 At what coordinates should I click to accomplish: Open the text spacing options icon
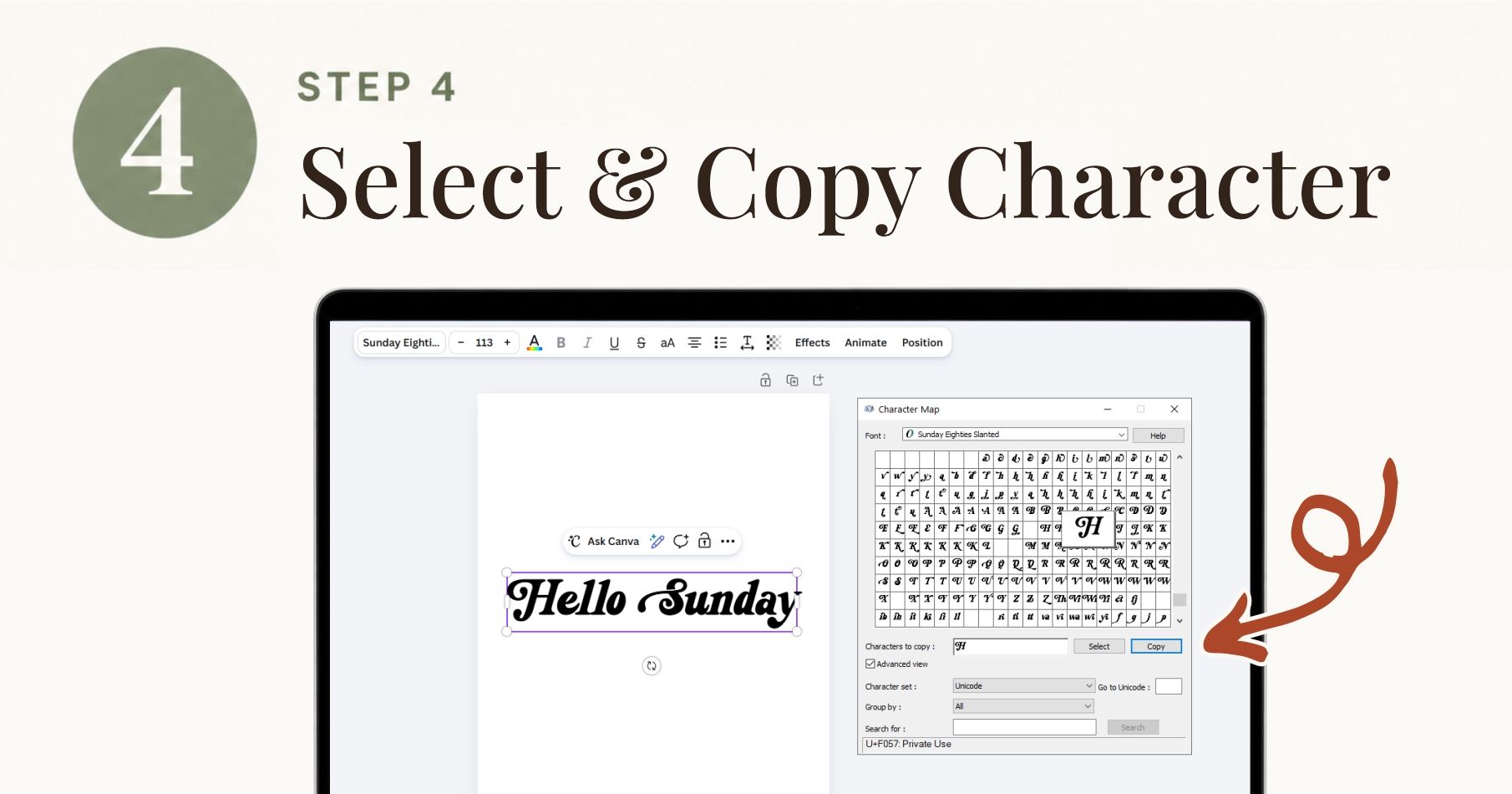coord(747,343)
